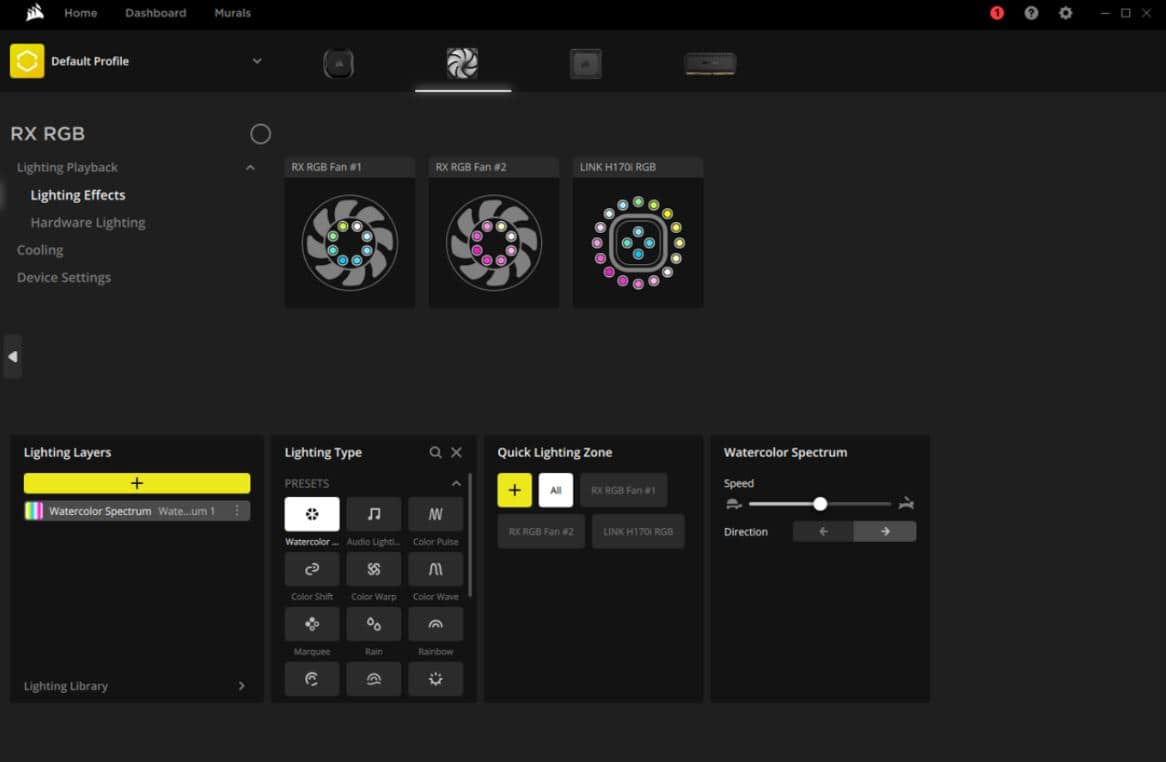Set direction to right arrow

coord(885,532)
